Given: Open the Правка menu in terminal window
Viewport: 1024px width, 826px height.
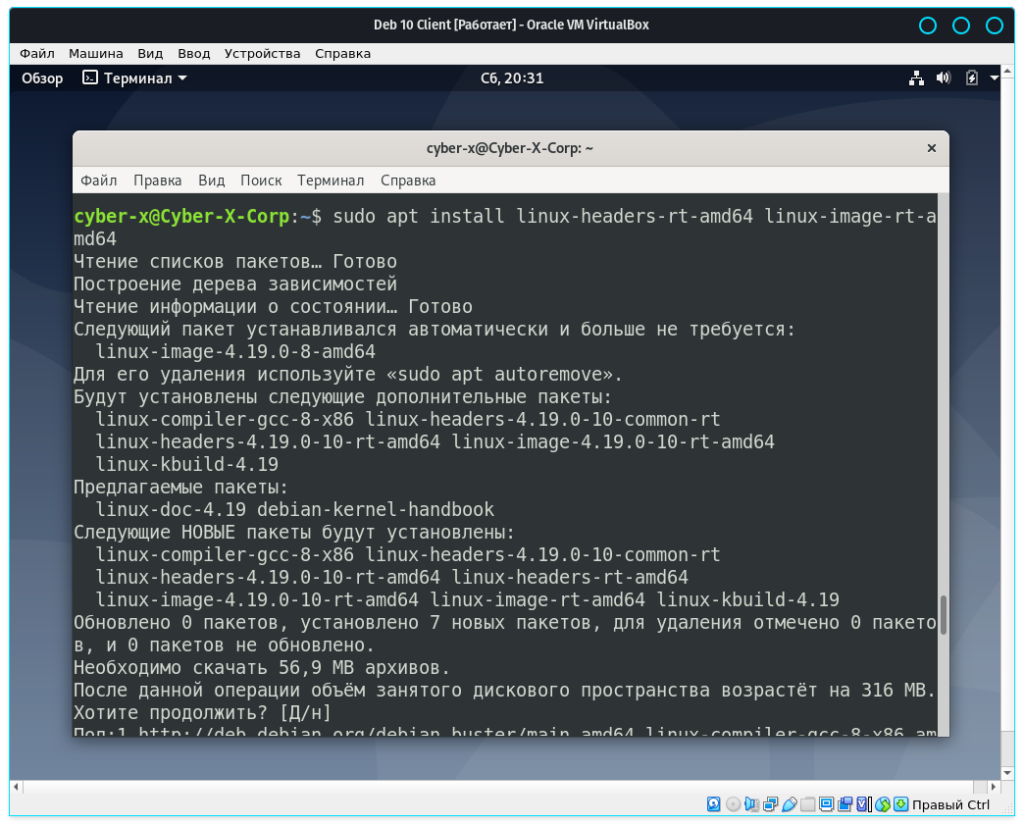Looking at the screenshot, I should [157, 180].
